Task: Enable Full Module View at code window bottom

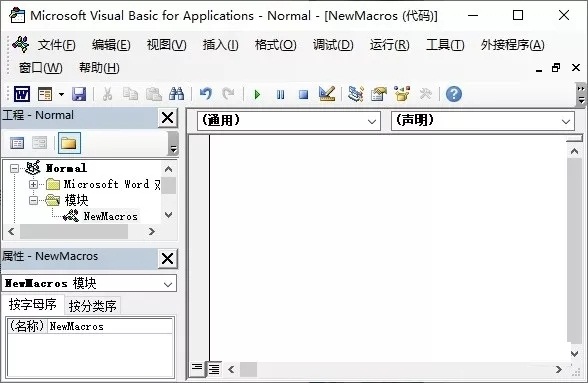Action: coord(214,369)
